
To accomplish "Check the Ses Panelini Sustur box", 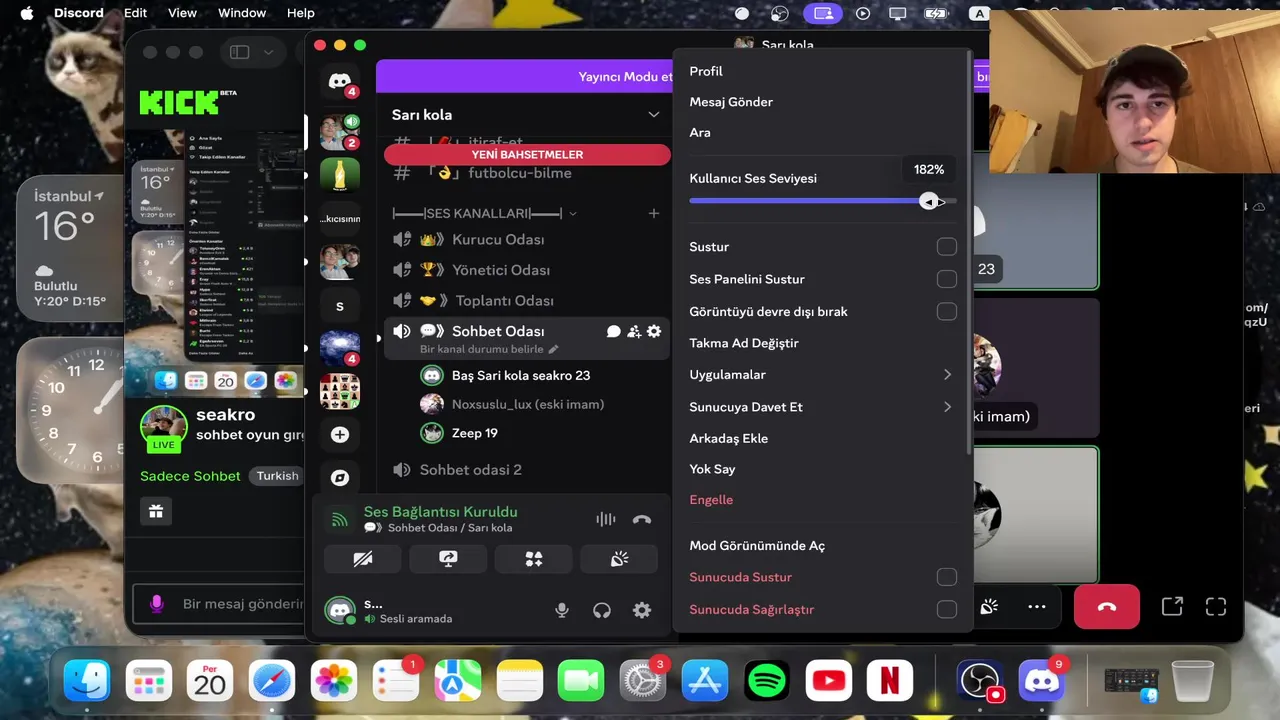I will click(946, 279).
